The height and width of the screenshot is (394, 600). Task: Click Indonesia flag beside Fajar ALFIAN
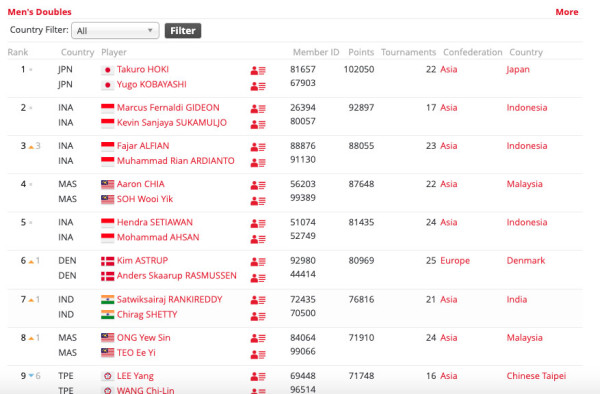tap(108, 146)
